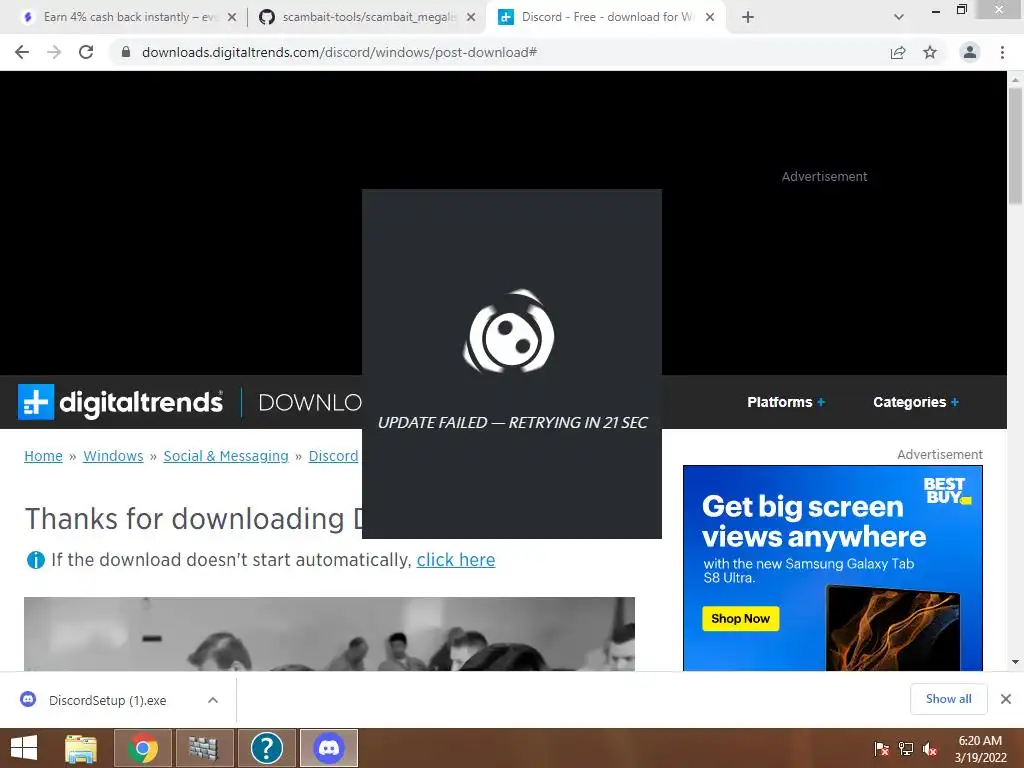
Task: Click the update failed retry message
Action: pos(513,423)
